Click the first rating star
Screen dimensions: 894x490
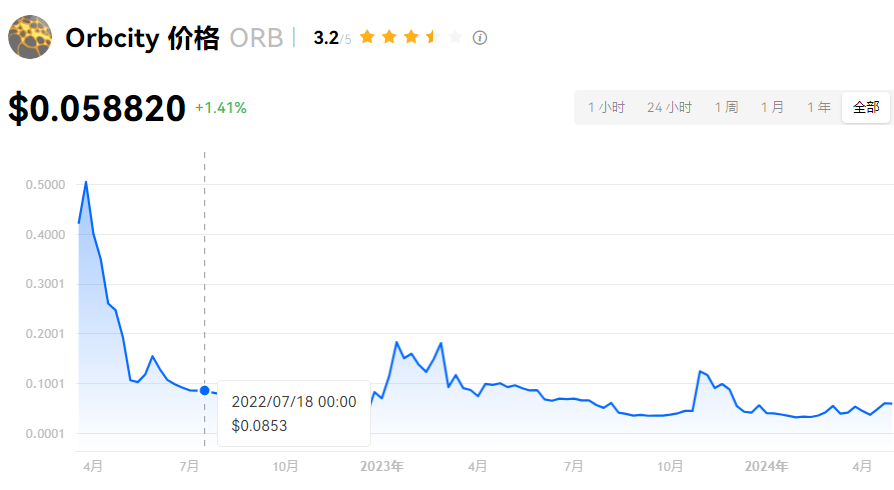click(x=367, y=37)
